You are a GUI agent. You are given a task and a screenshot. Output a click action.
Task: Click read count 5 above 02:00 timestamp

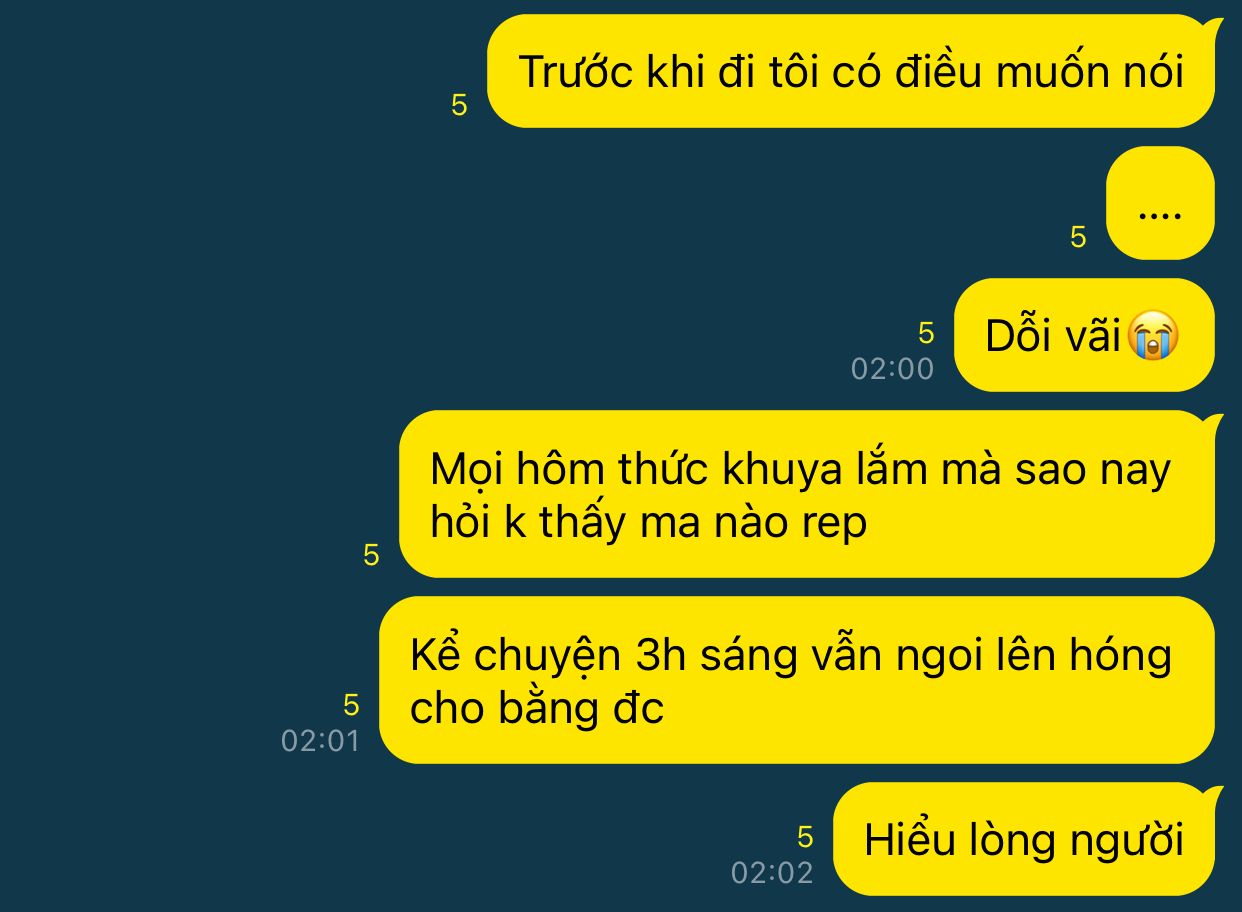click(926, 333)
